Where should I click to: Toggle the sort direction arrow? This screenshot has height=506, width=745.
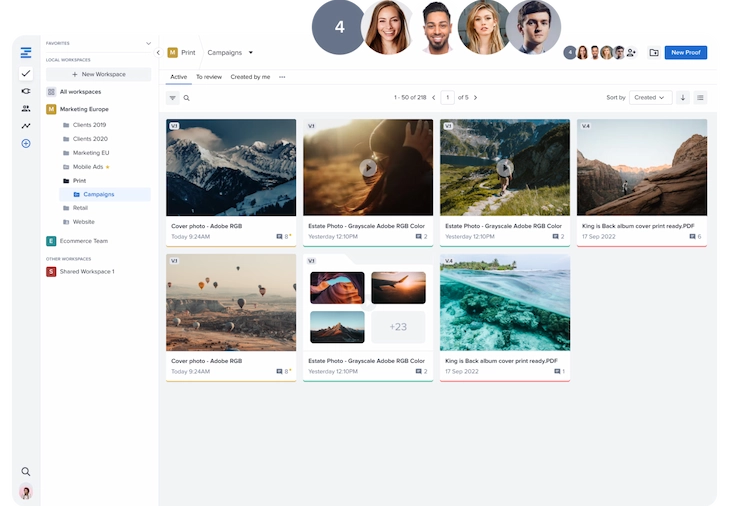tap(683, 97)
